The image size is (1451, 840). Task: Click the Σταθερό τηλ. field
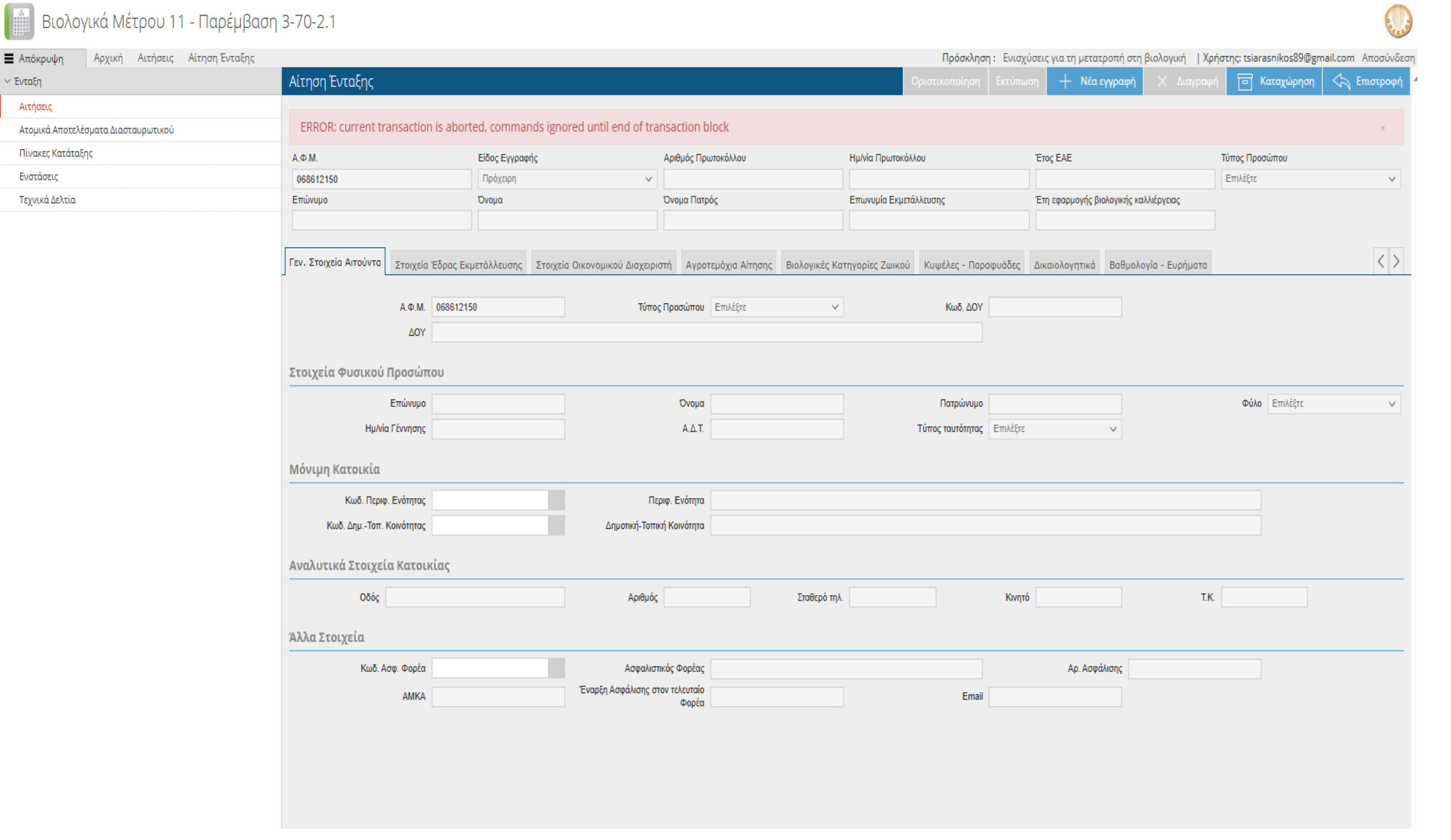(893, 596)
